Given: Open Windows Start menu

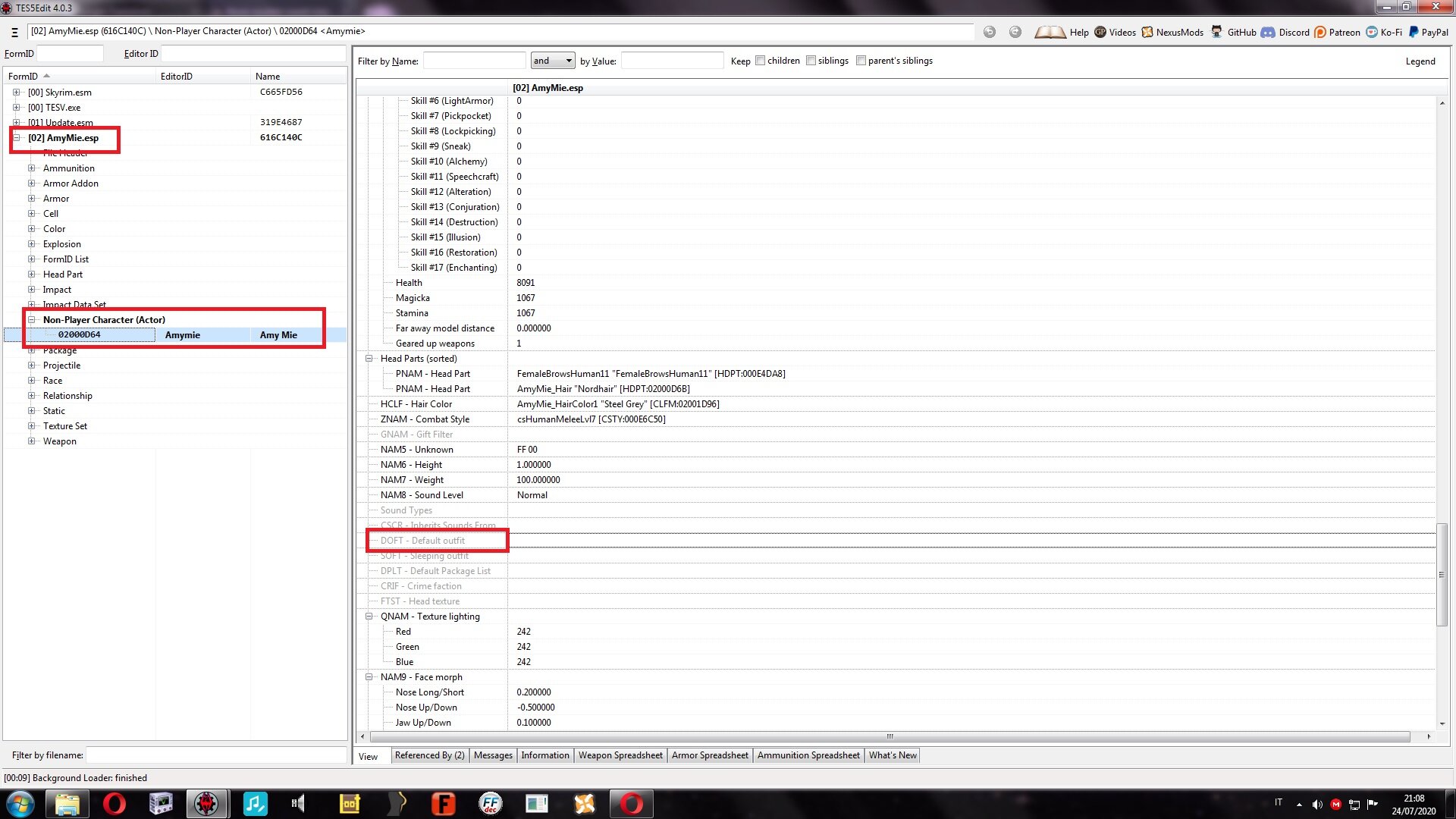Looking at the screenshot, I should click(20, 804).
